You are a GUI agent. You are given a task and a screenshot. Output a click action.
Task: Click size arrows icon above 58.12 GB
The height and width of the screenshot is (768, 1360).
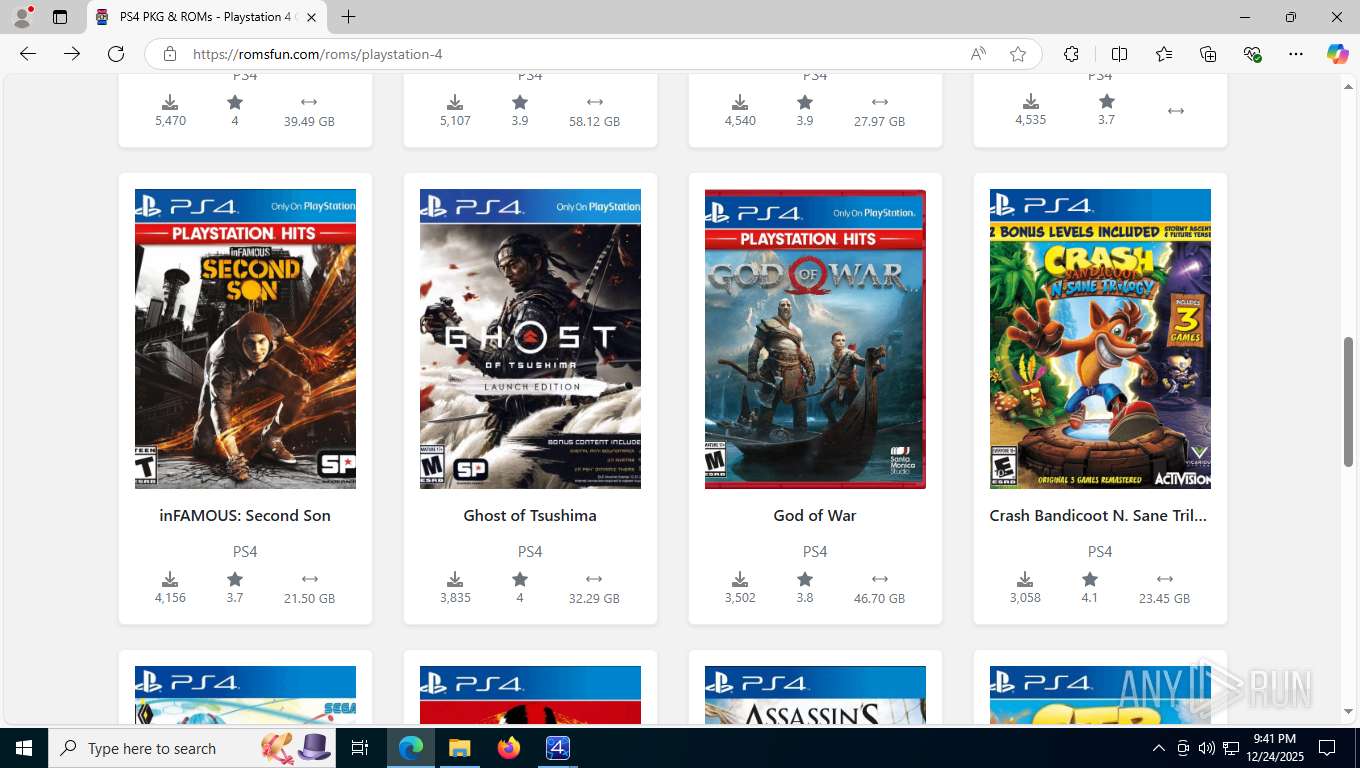click(595, 102)
